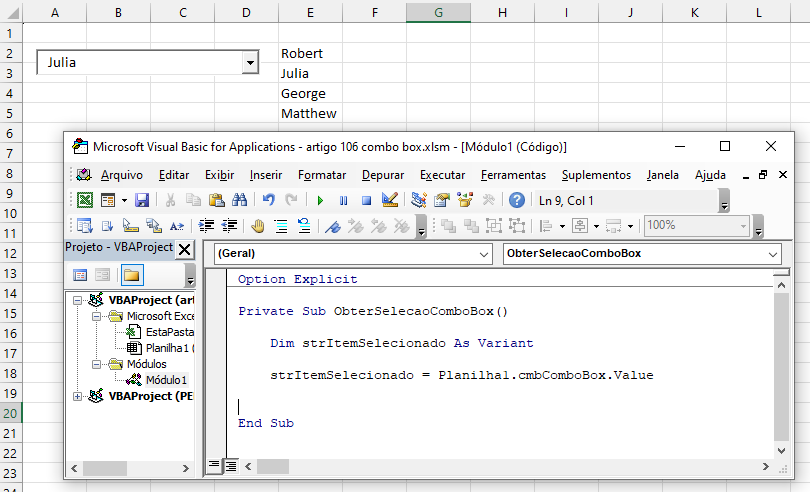Viewport: 810px width, 492px height.
Task: Outdent the code with the Outdent icon
Action: 229,226
